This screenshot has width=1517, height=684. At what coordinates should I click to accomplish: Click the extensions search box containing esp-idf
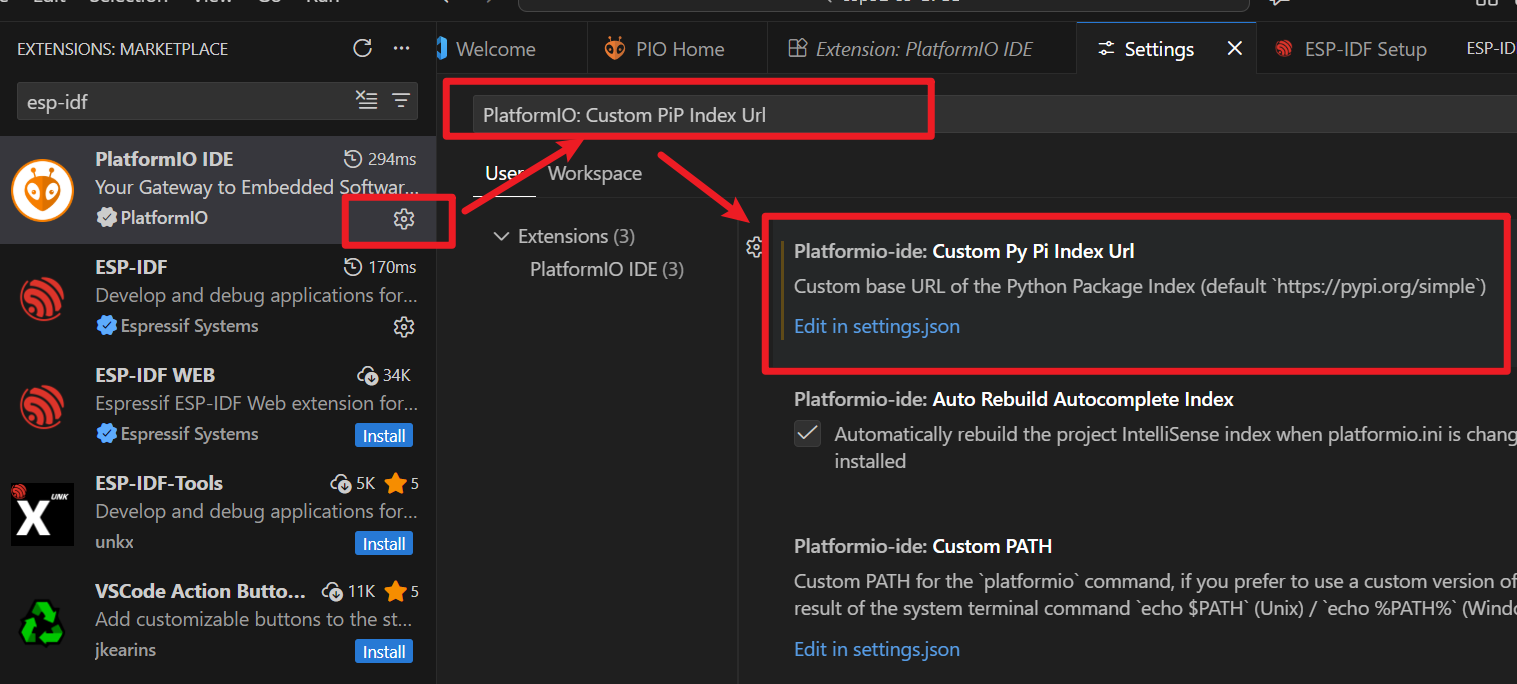point(185,101)
